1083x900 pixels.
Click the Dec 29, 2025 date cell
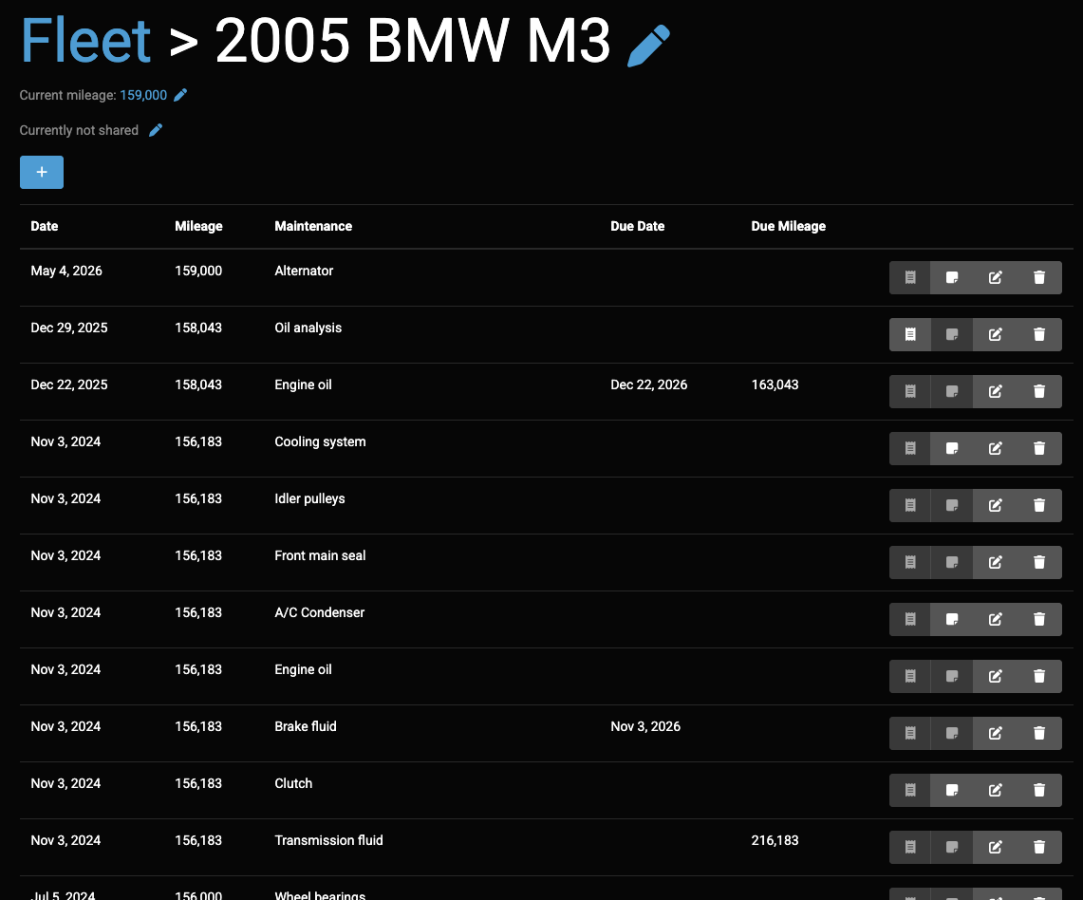(x=69, y=327)
